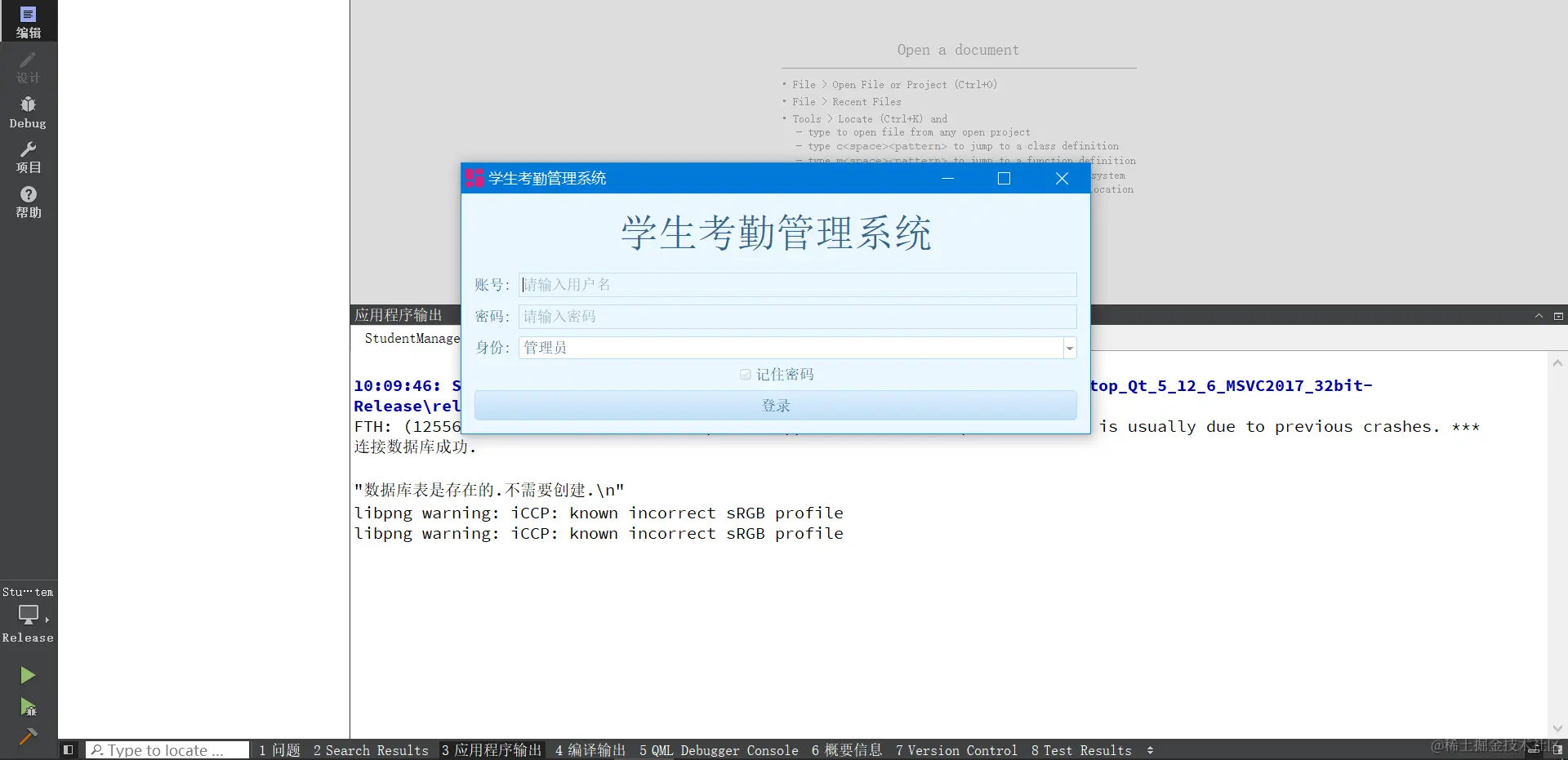Open the output panes selector arrows
The height and width of the screenshot is (760, 1568).
coord(1150,749)
